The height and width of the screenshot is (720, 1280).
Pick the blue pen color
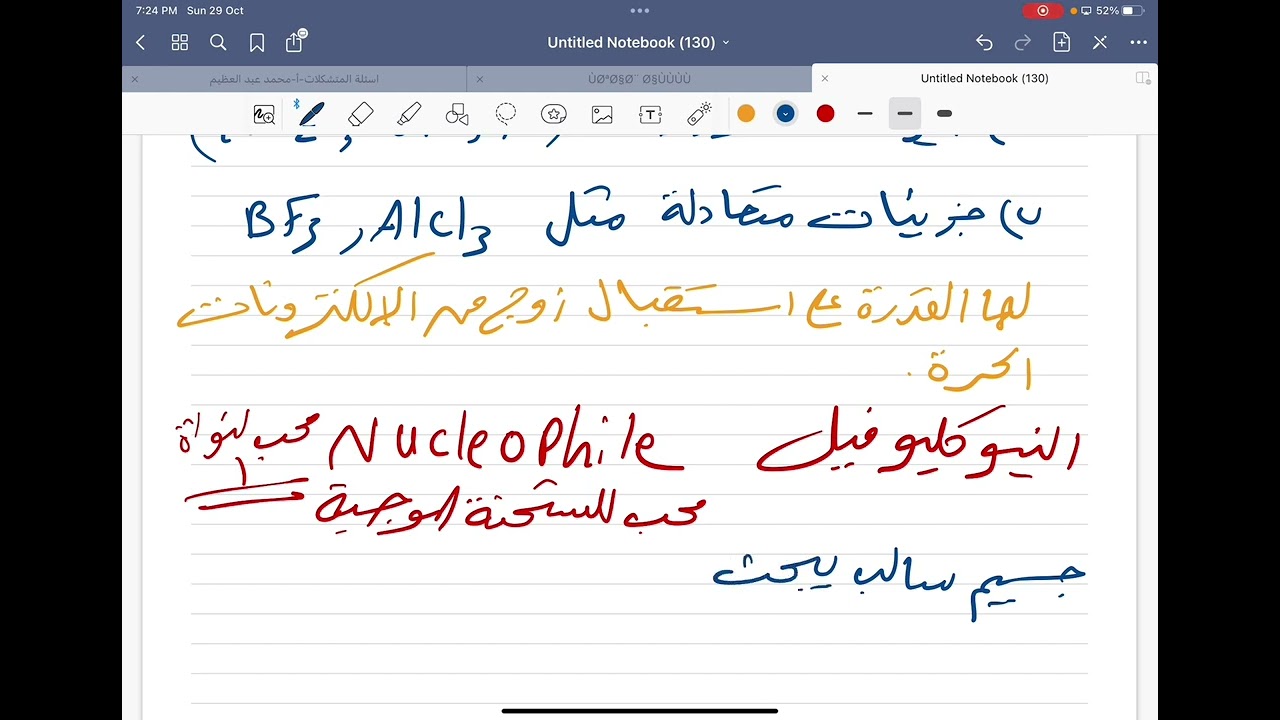[786, 114]
